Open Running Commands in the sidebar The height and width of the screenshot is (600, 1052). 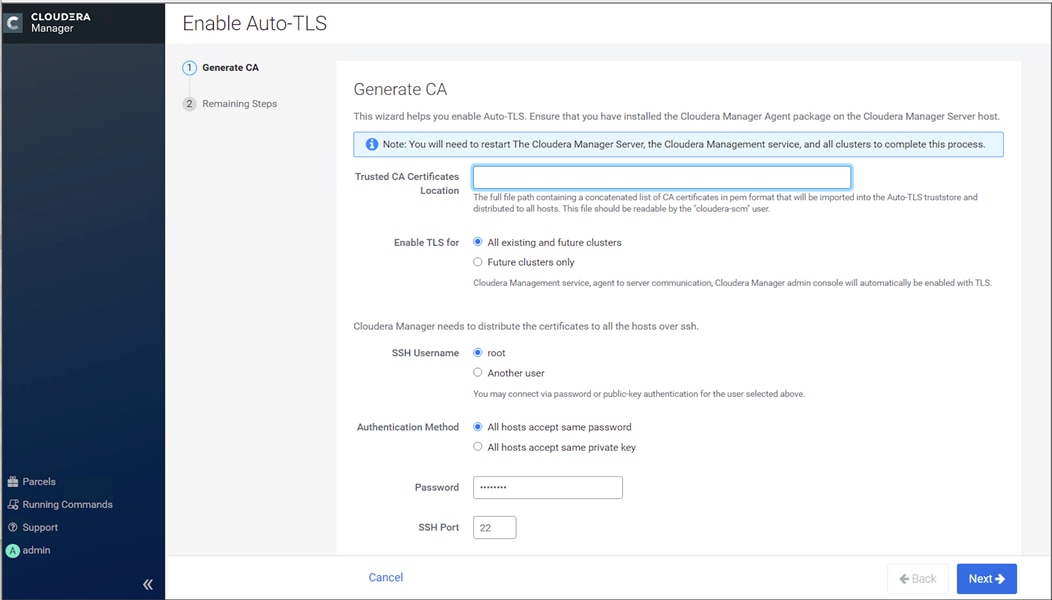pyautogui.click(x=67, y=505)
